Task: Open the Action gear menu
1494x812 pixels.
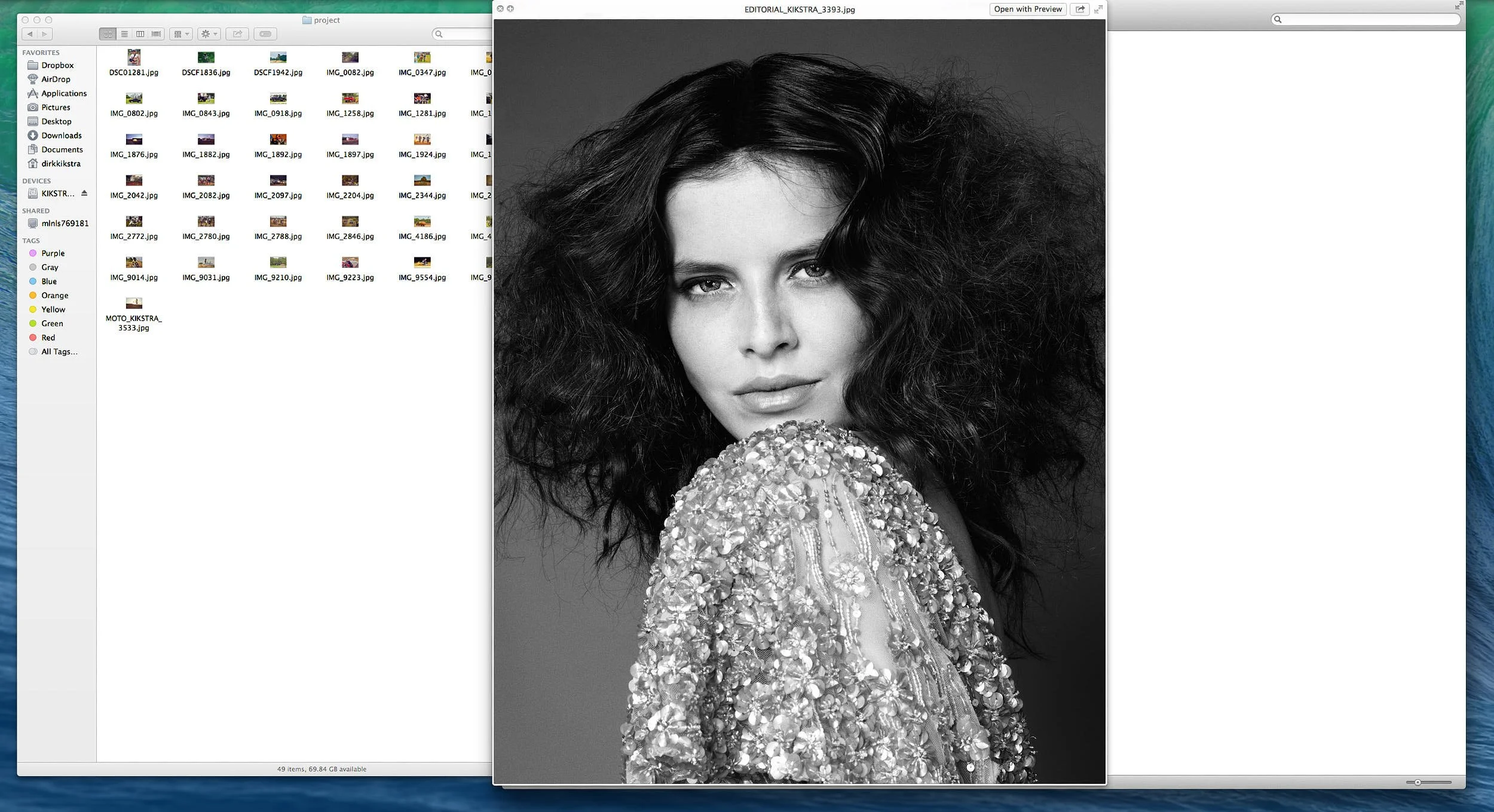Action: (x=209, y=34)
